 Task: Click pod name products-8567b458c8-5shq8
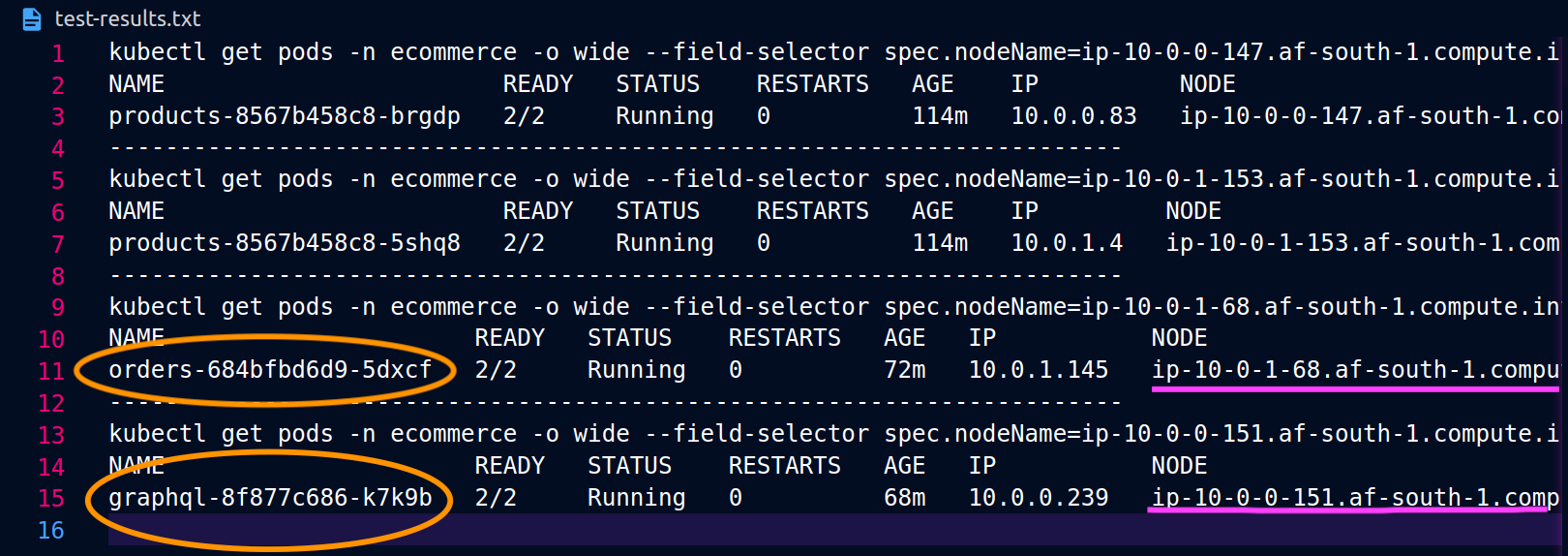pyautogui.click(x=285, y=243)
